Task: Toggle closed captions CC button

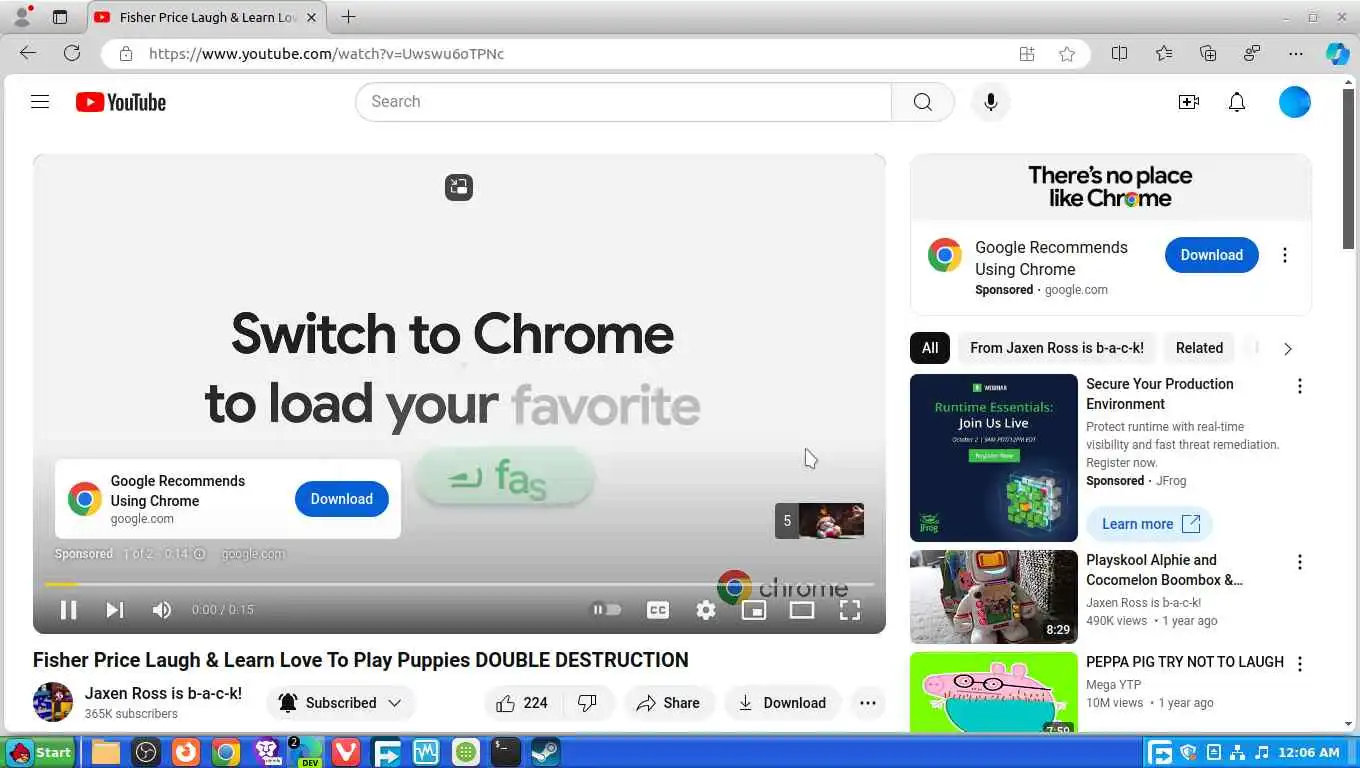Action: (657, 609)
